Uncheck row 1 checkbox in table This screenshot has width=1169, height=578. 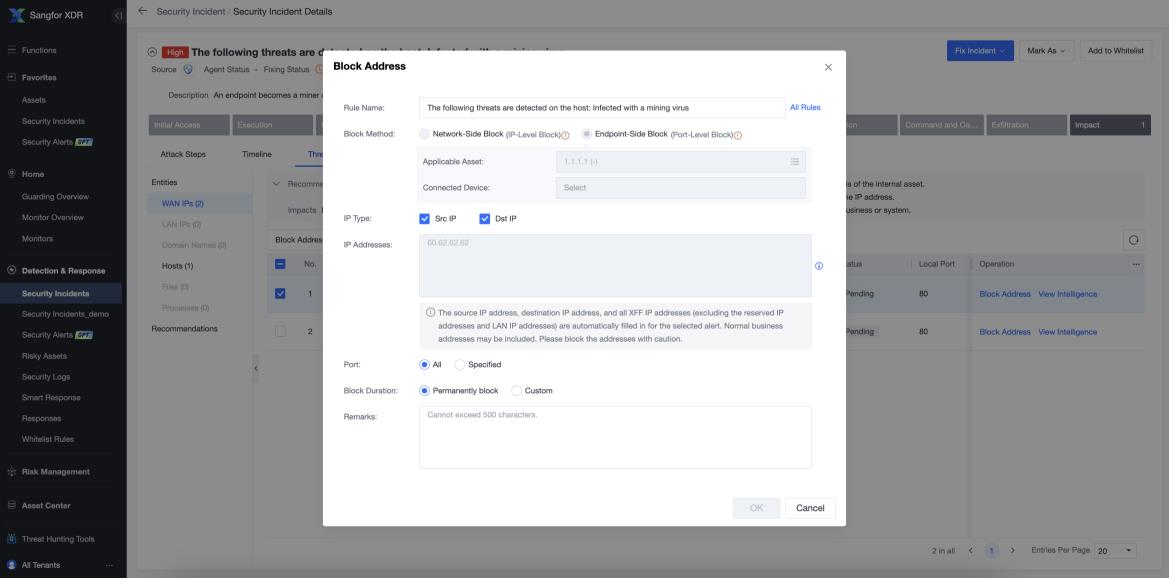coord(280,294)
